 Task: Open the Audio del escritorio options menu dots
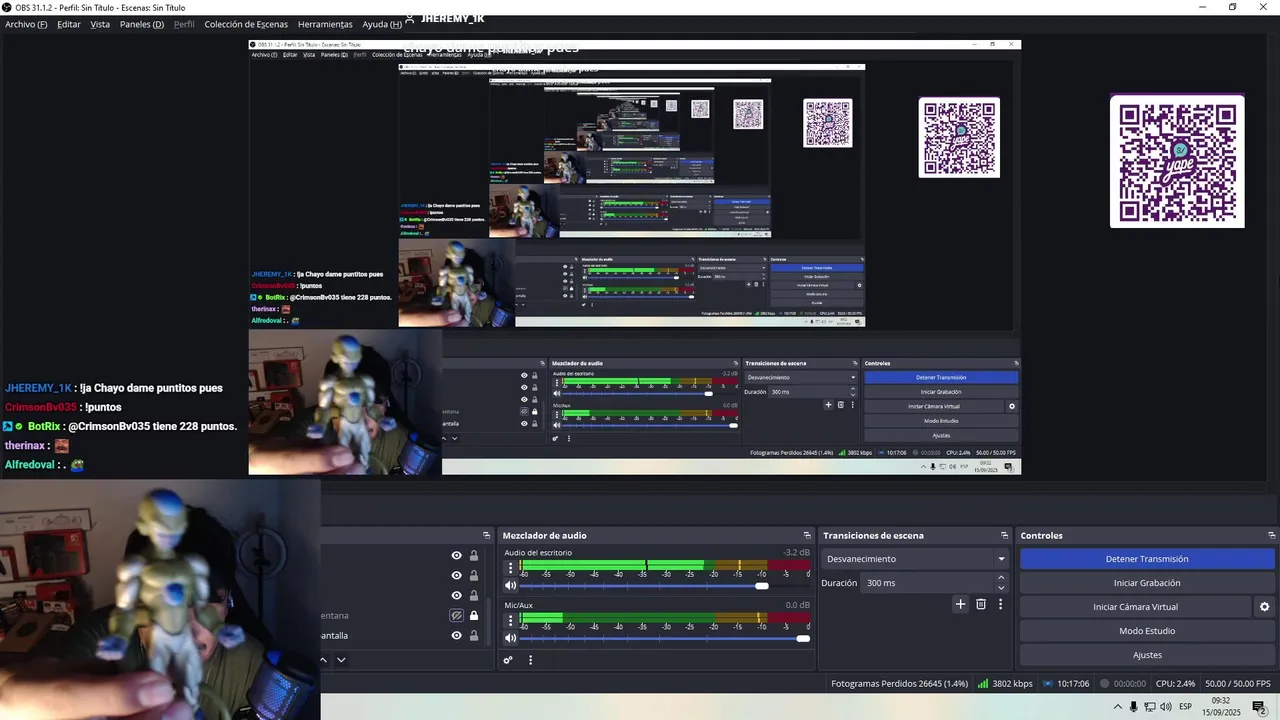[x=510, y=568]
